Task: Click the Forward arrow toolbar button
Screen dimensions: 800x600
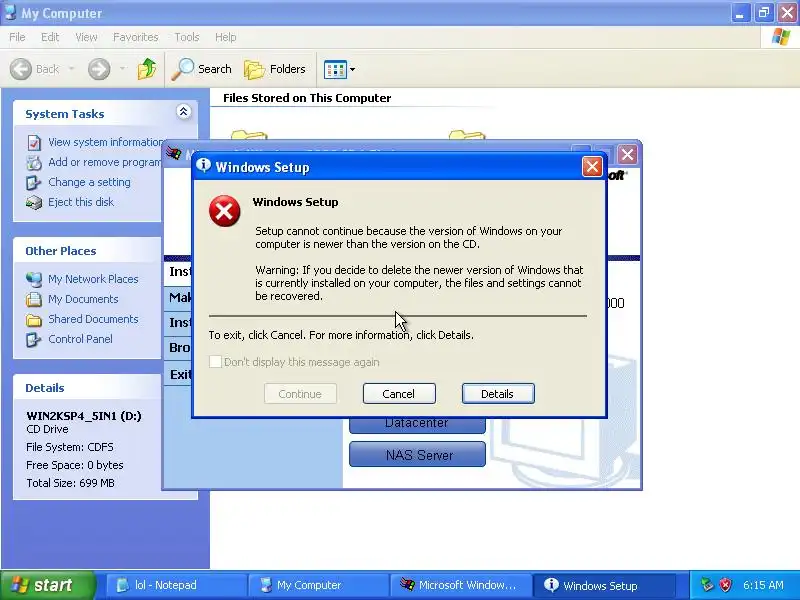Action: pyautogui.click(x=99, y=69)
